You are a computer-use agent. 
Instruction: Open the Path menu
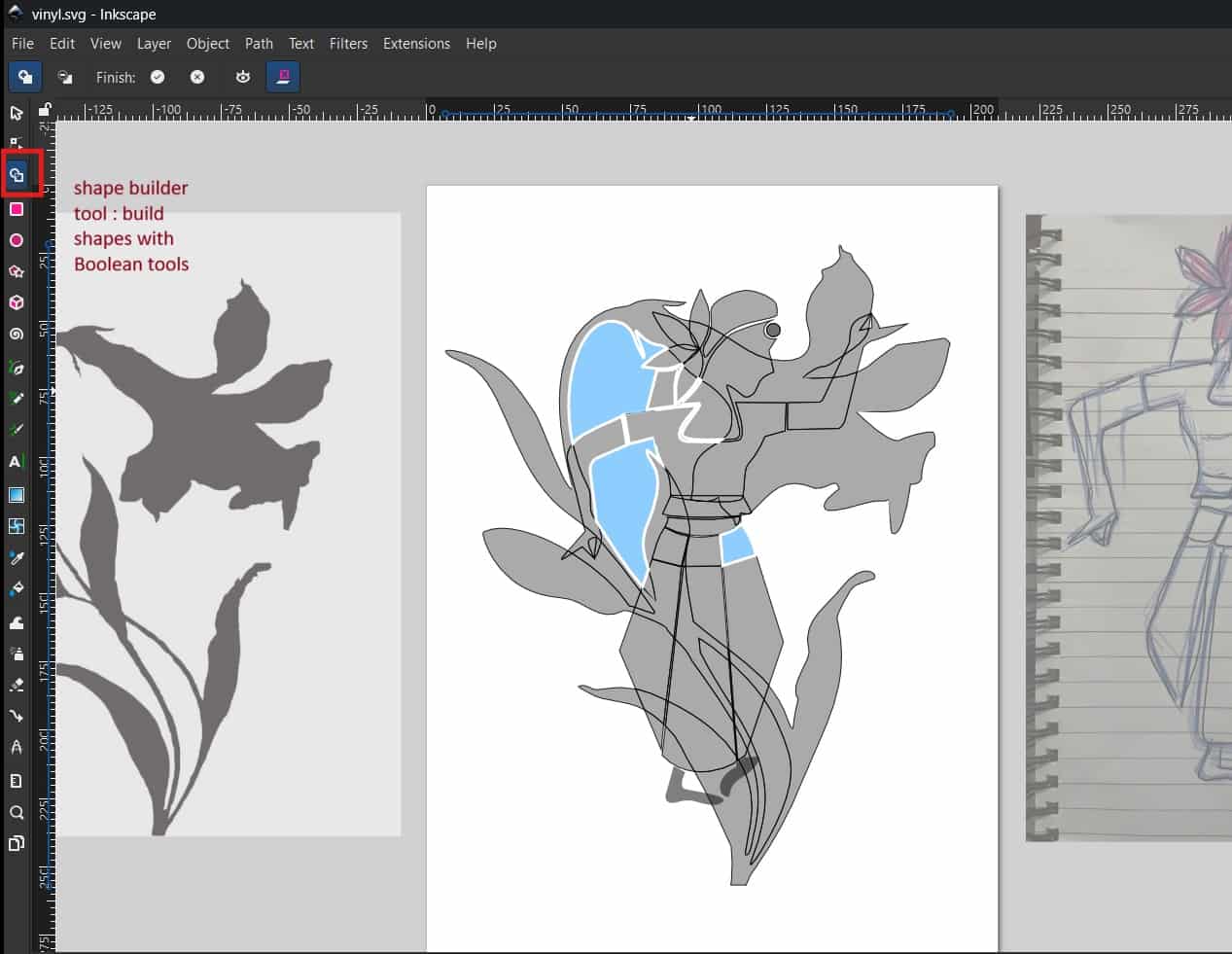pos(259,44)
